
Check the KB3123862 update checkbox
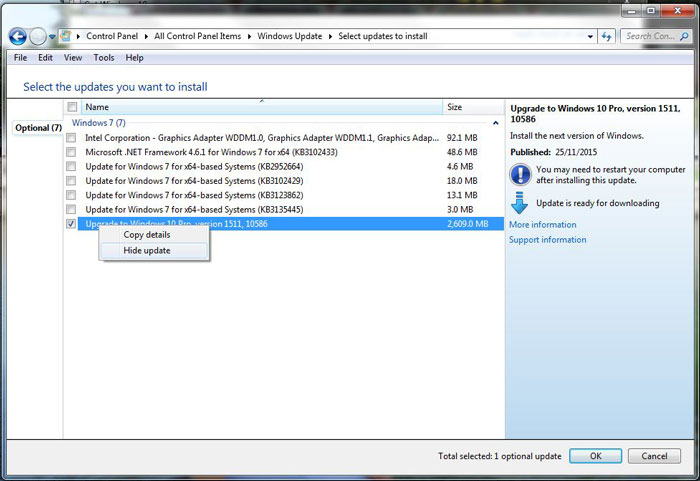(x=71, y=195)
